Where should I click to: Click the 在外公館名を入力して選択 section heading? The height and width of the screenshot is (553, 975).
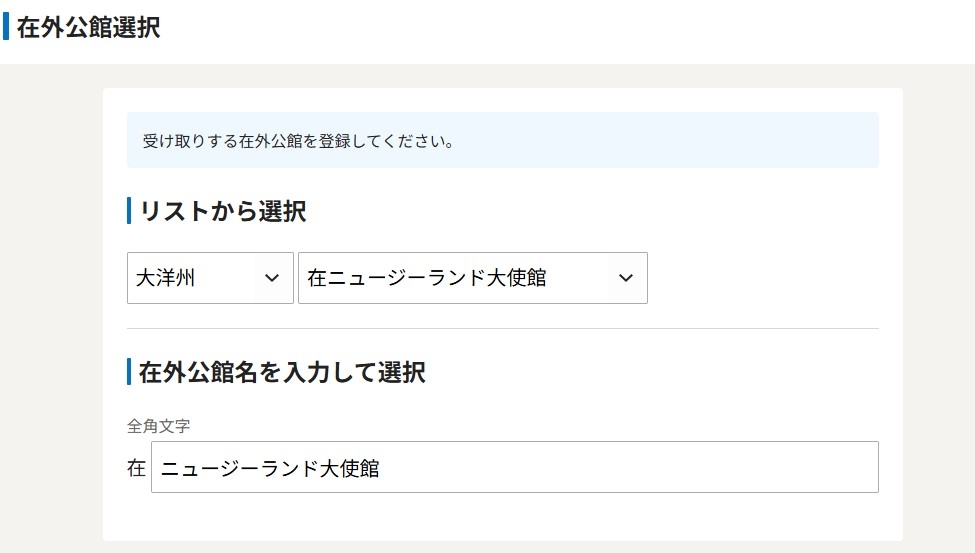(282, 373)
